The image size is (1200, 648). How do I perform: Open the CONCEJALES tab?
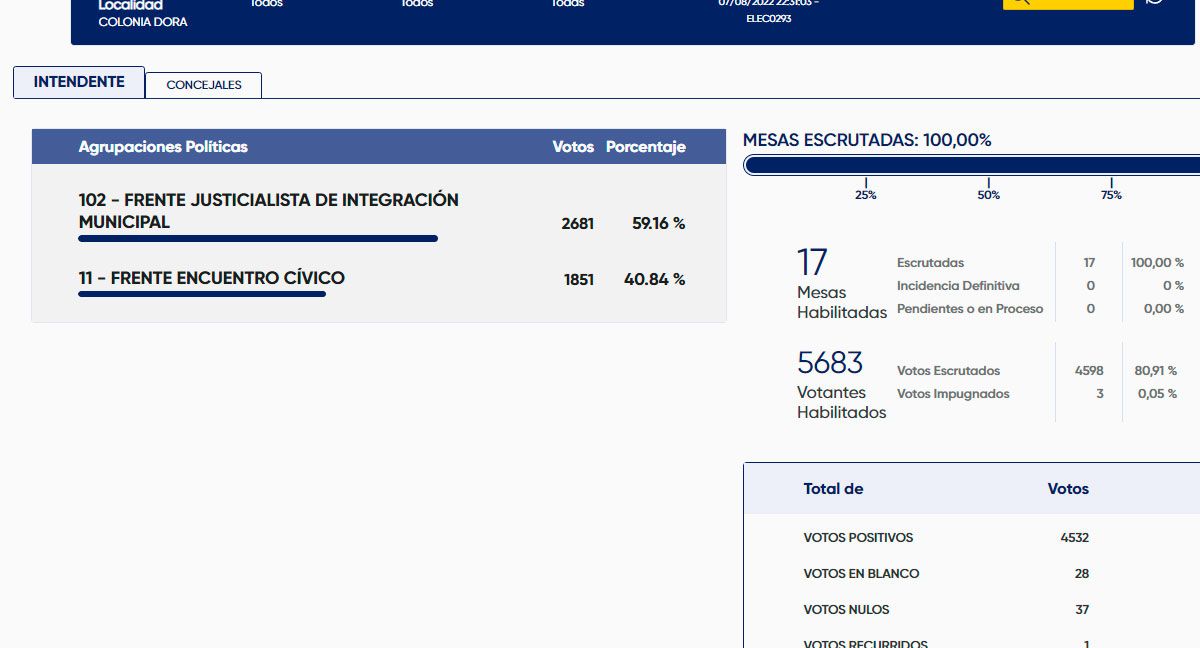coord(204,85)
